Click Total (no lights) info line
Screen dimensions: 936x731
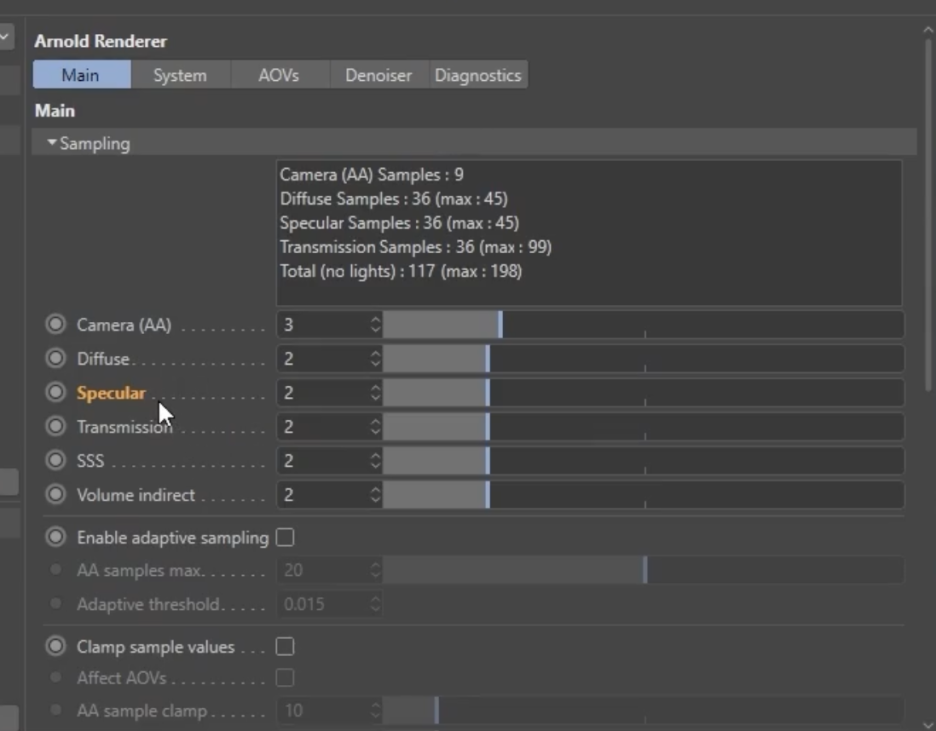[x=401, y=272]
